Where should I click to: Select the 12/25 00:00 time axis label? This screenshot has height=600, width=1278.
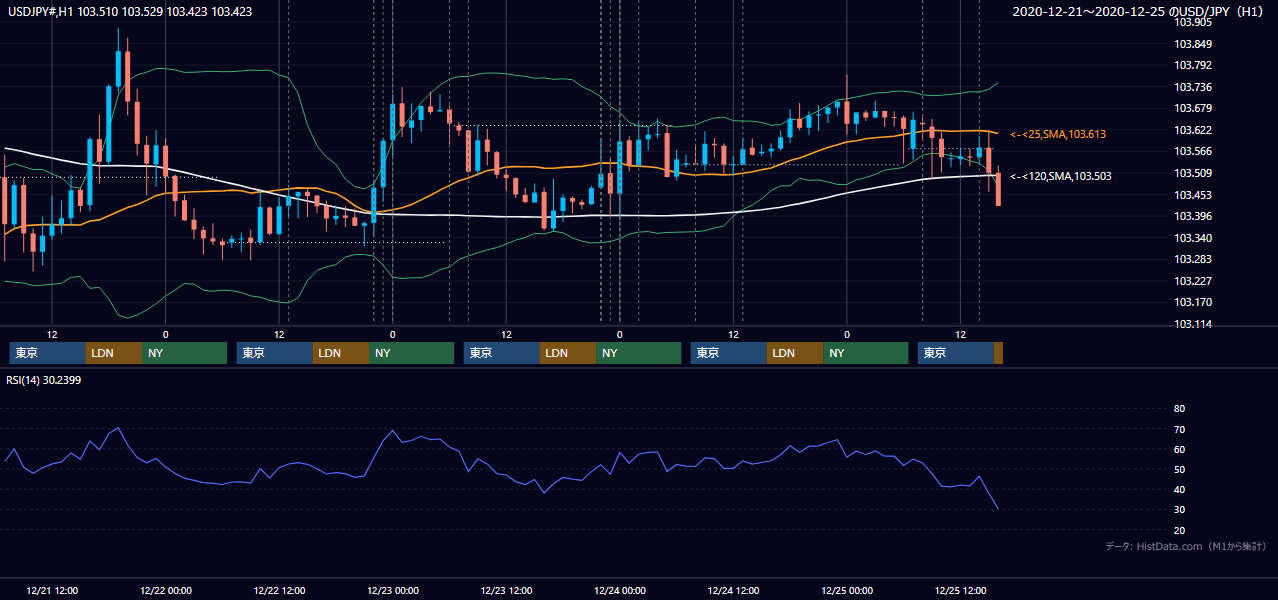tap(847, 590)
